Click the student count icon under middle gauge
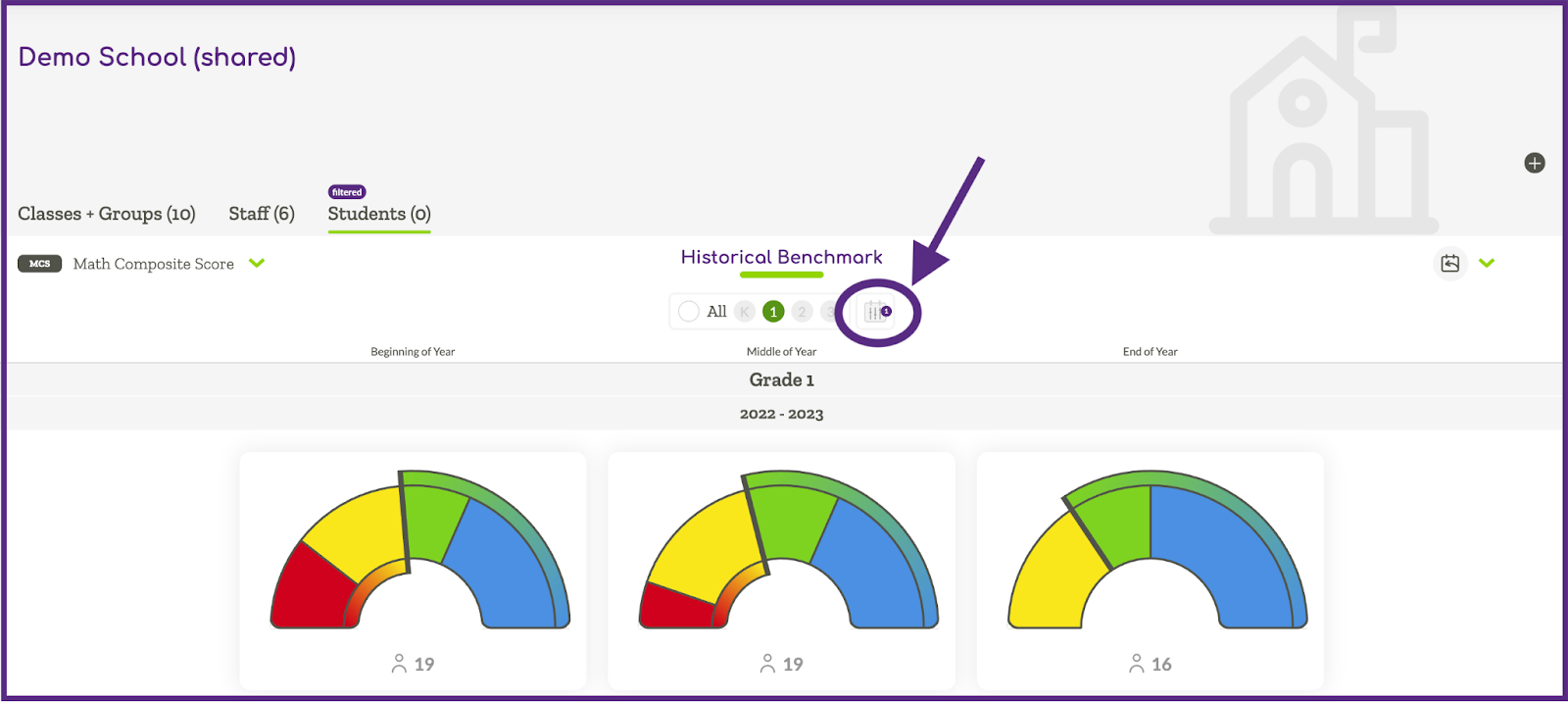 (x=767, y=664)
